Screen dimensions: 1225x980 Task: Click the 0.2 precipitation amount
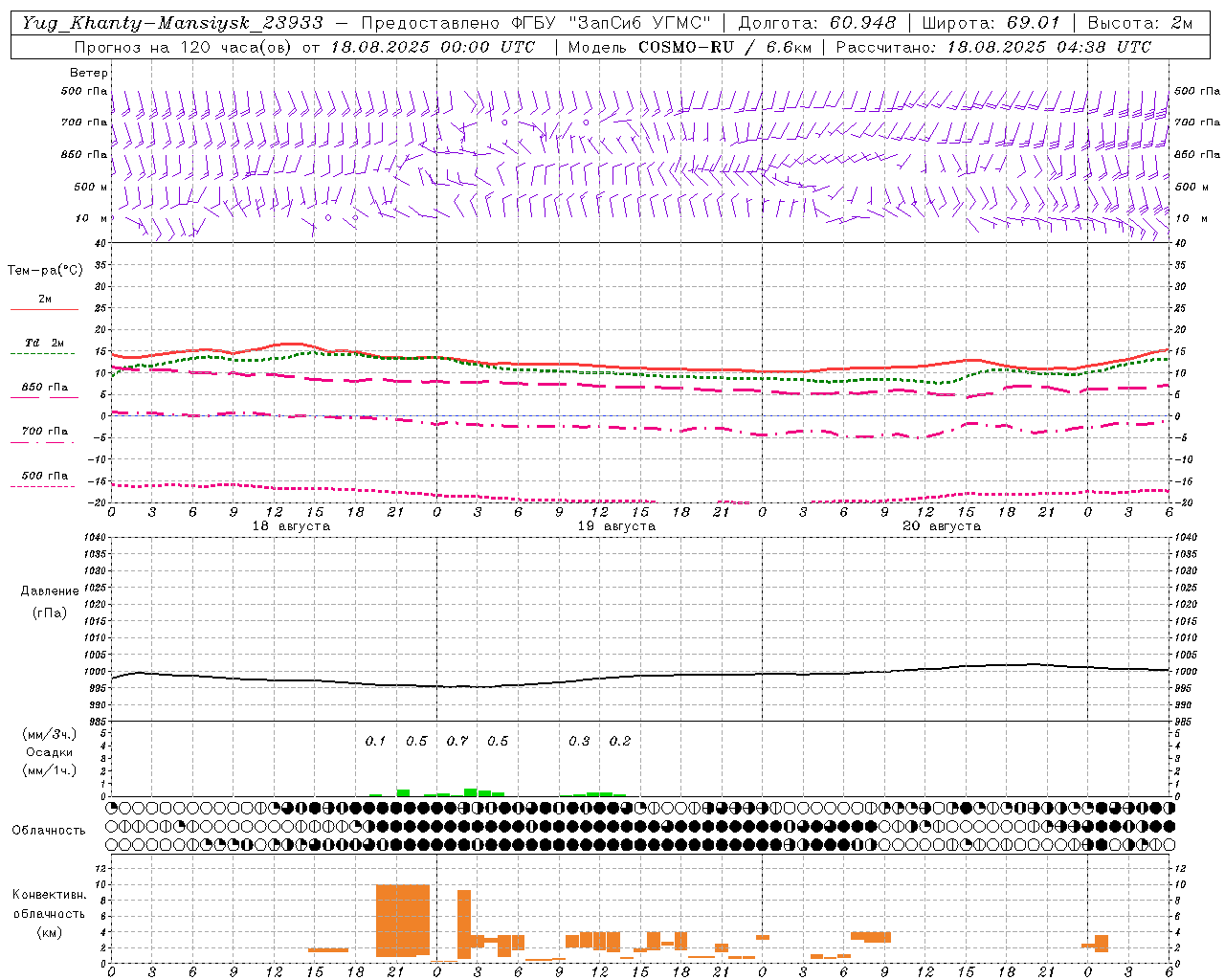click(620, 741)
